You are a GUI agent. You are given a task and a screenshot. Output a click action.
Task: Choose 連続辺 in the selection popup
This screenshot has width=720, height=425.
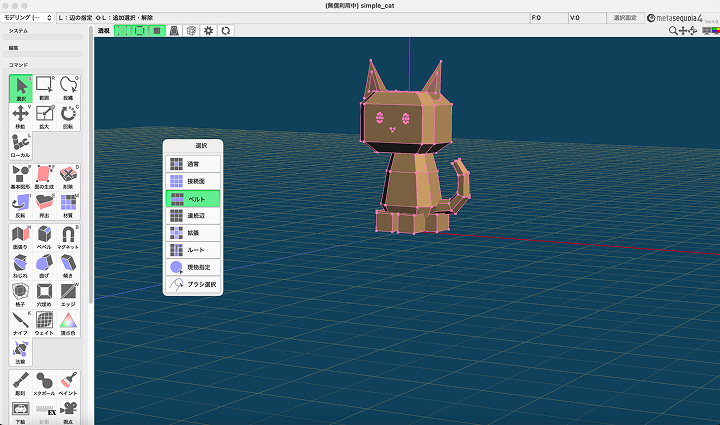(193, 216)
